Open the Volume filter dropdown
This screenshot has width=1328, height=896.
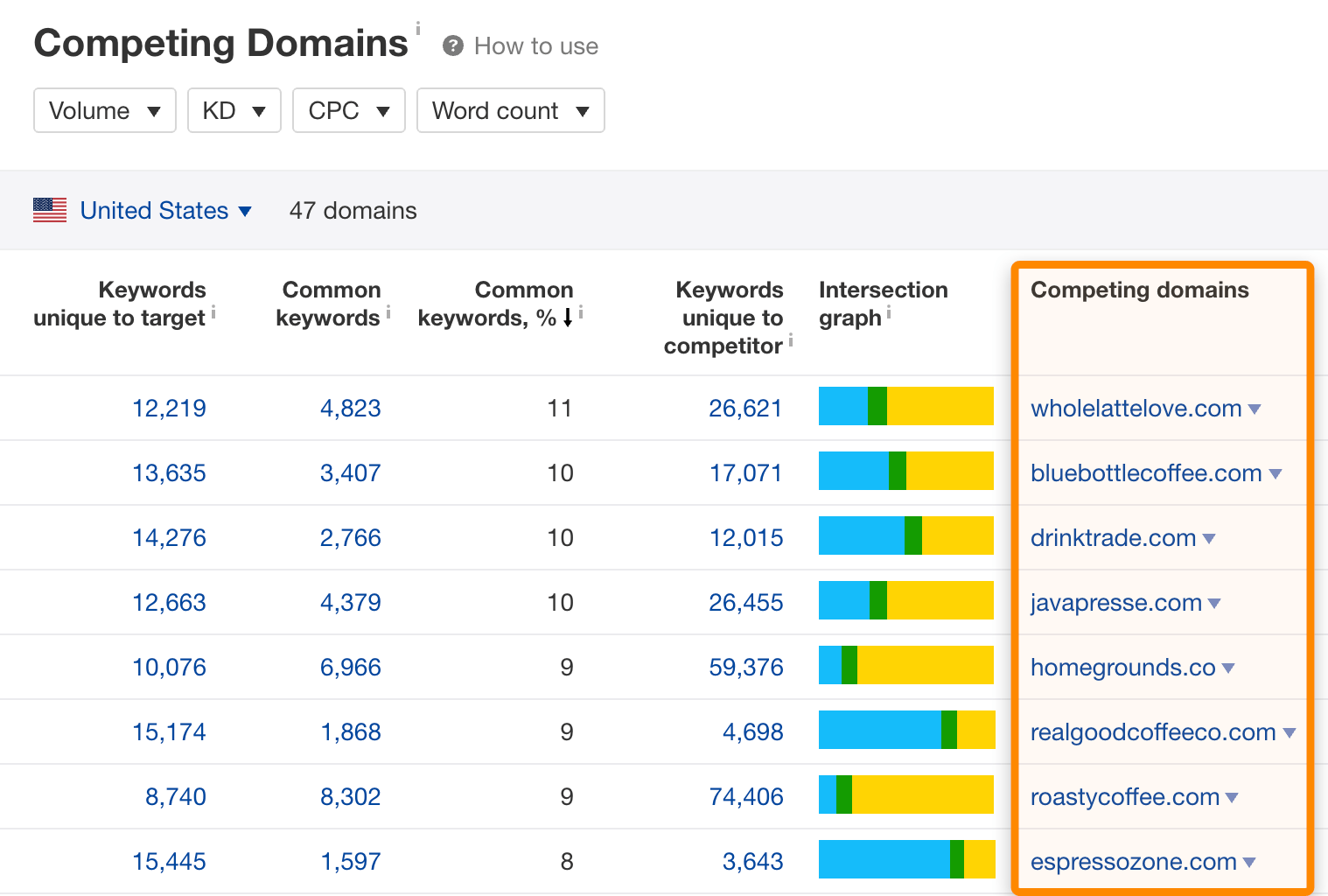105,110
